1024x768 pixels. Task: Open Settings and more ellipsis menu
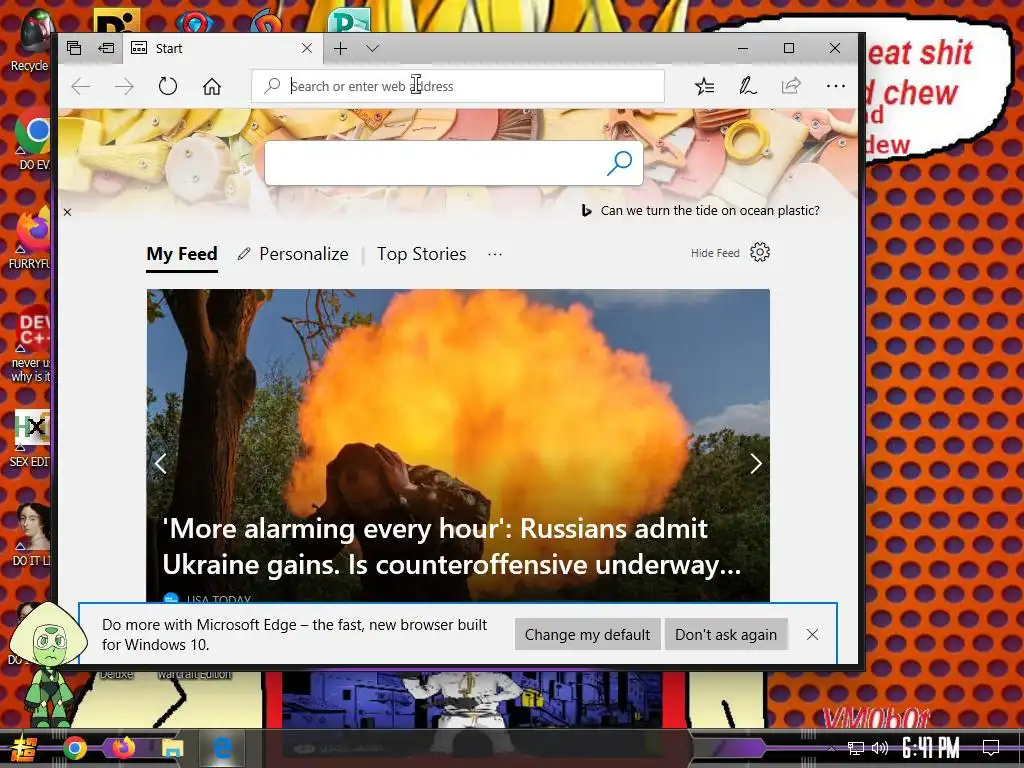click(835, 86)
